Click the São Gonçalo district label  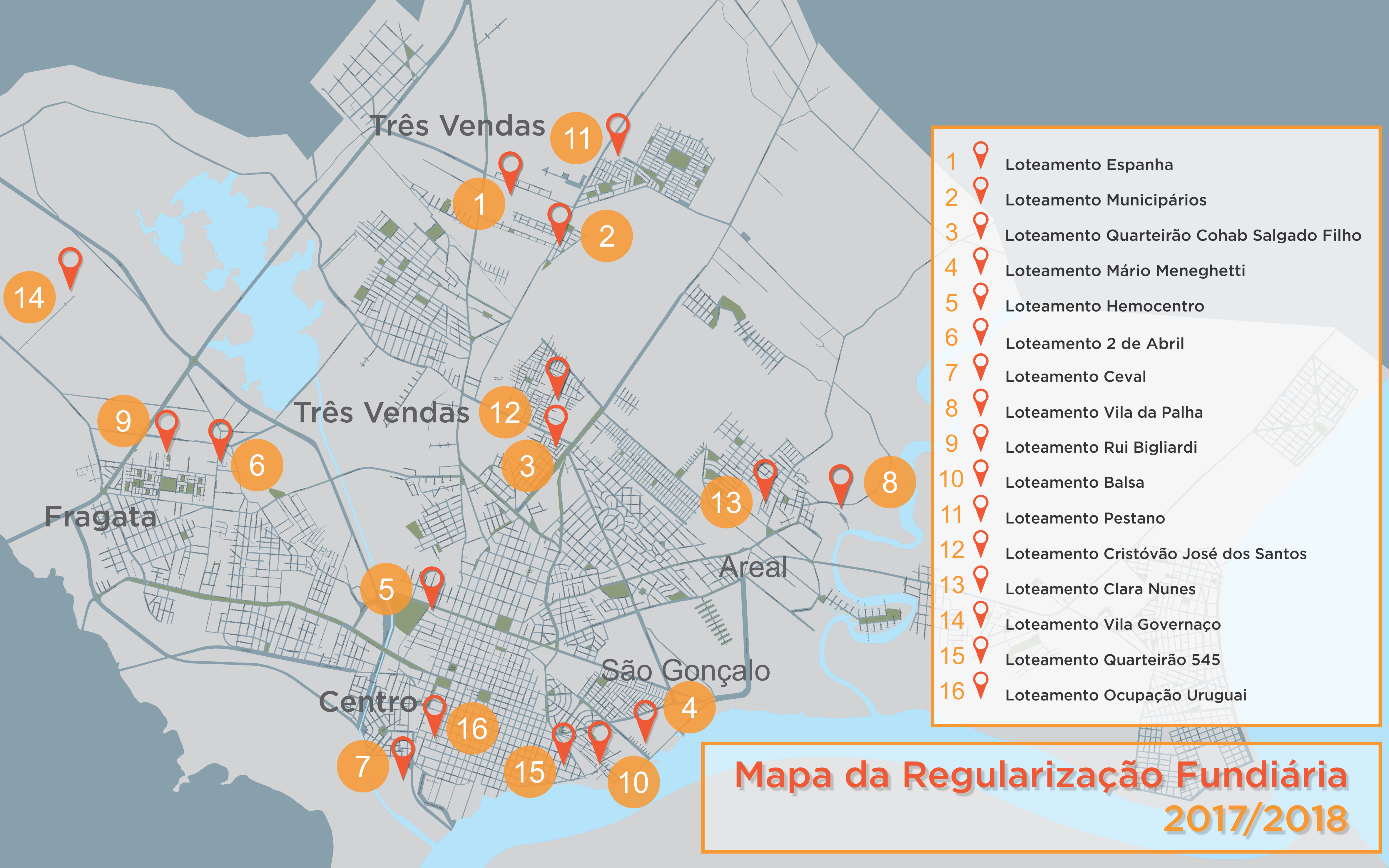coord(686,670)
